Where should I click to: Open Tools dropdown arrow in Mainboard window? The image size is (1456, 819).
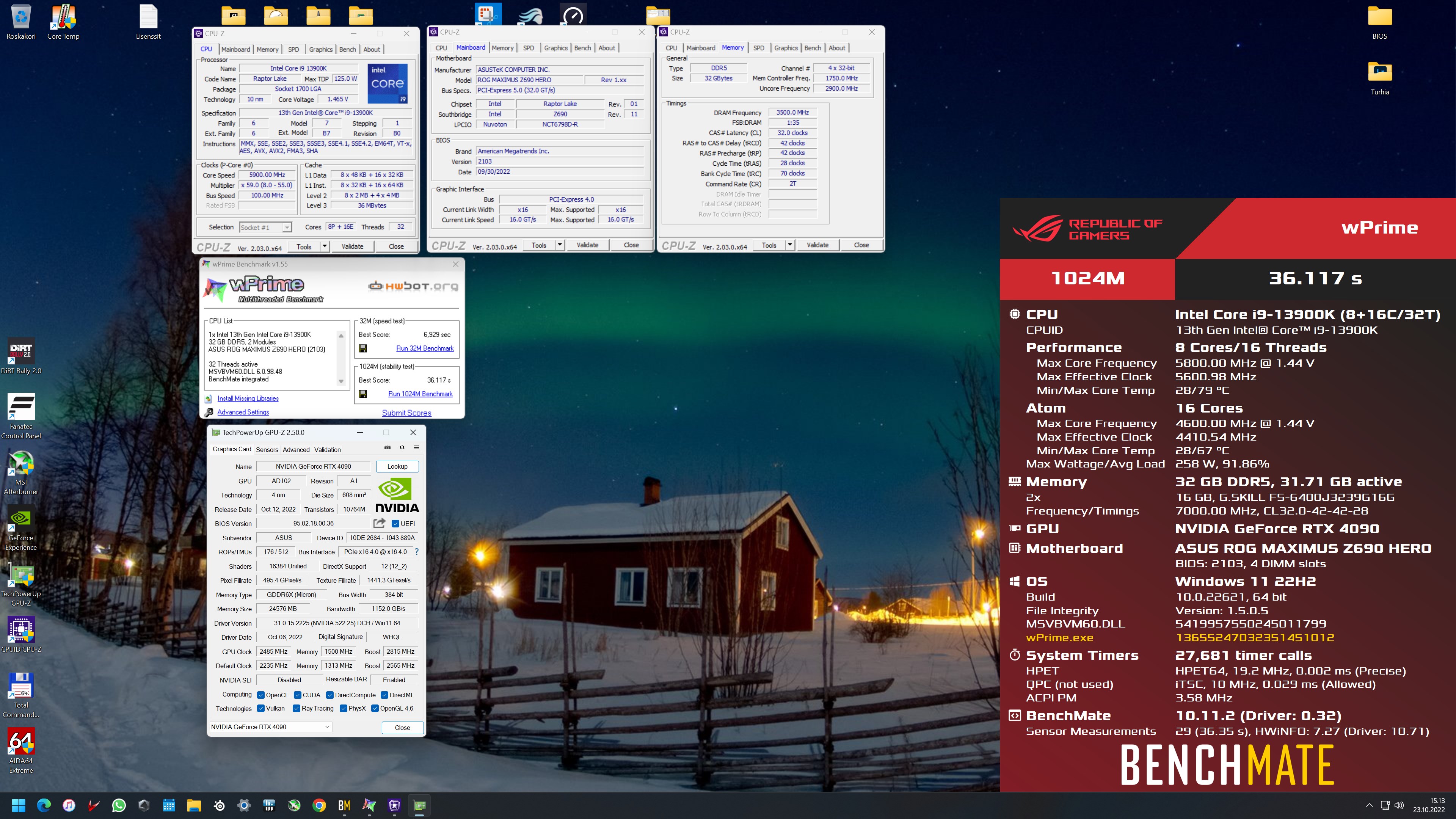pyautogui.click(x=560, y=245)
